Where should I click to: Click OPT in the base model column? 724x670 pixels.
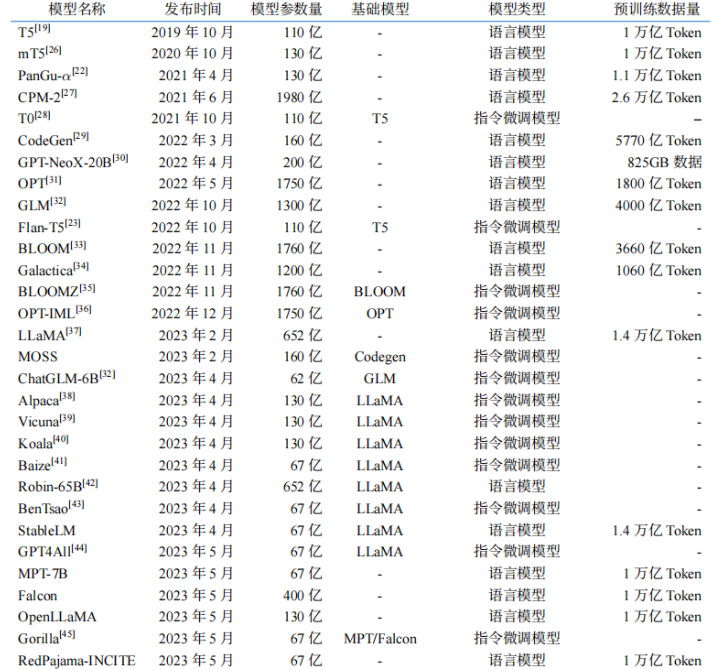tap(380, 313)
